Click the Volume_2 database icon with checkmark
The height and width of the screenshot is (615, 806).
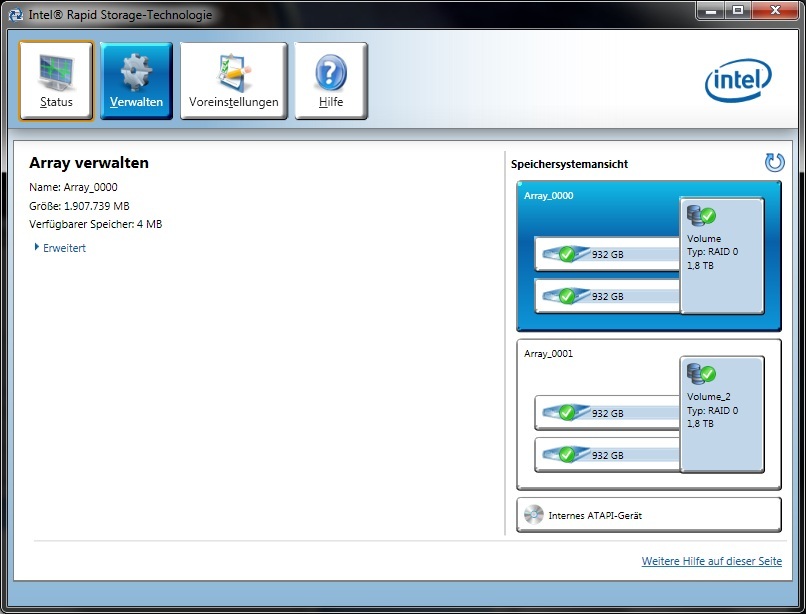click(701, 374)
